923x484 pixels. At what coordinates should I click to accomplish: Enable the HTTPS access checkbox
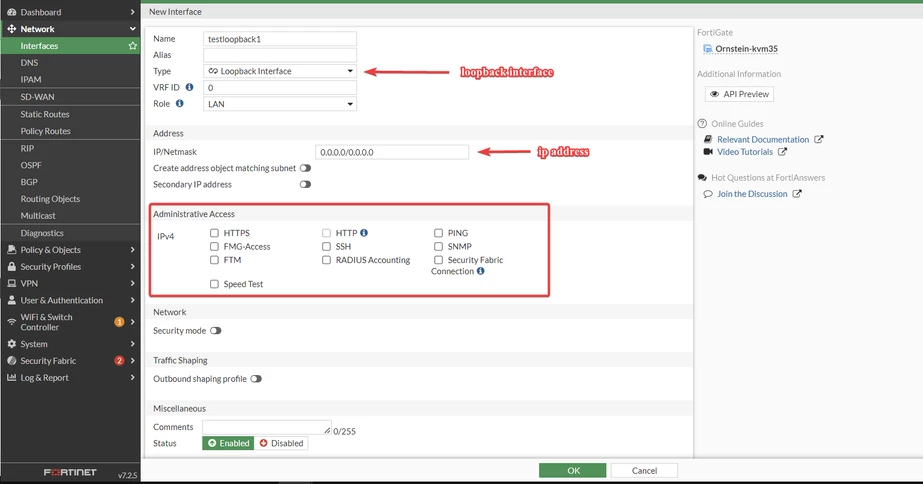click(214, 233)
